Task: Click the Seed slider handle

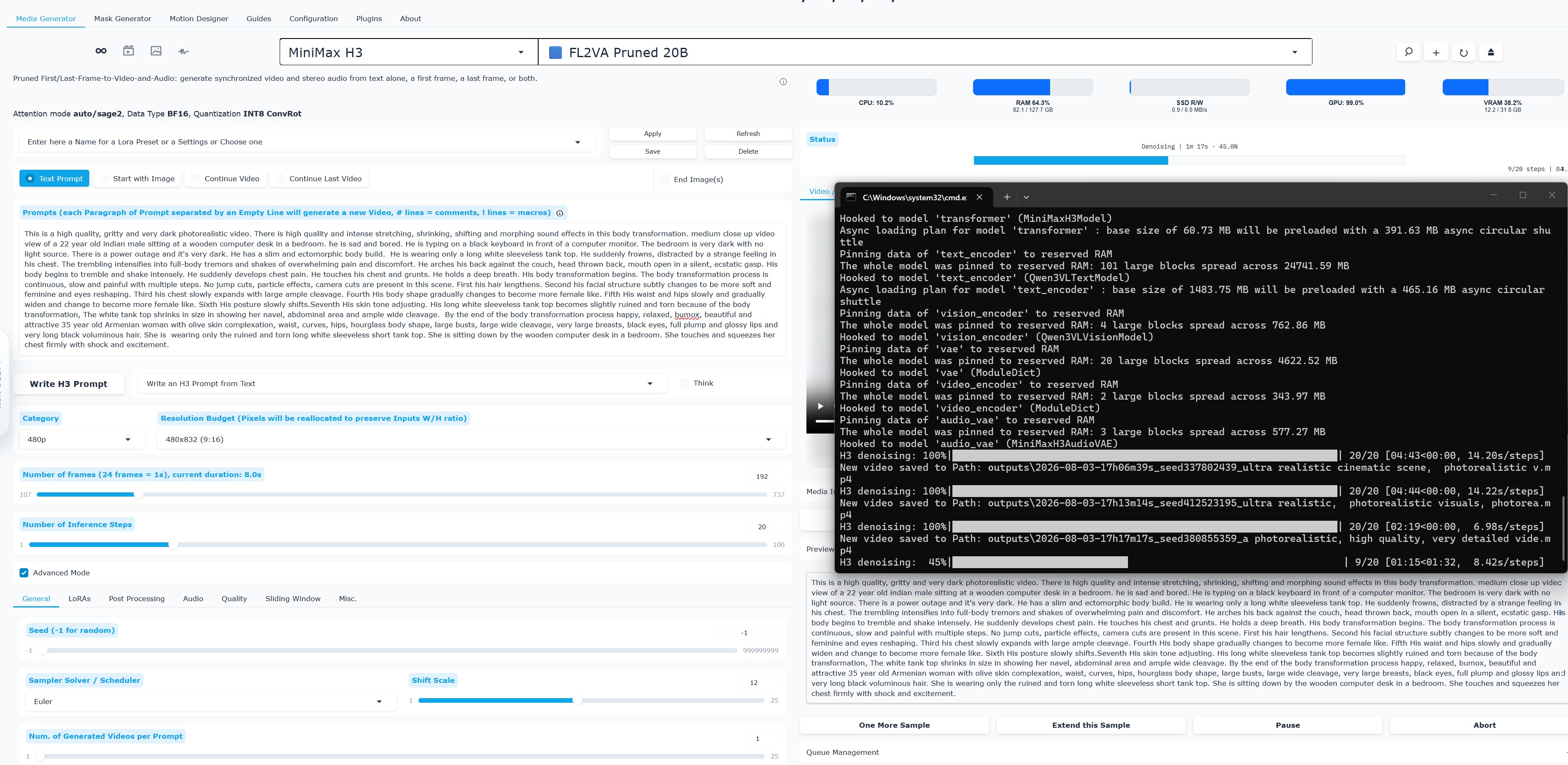Action: point(43,651)
